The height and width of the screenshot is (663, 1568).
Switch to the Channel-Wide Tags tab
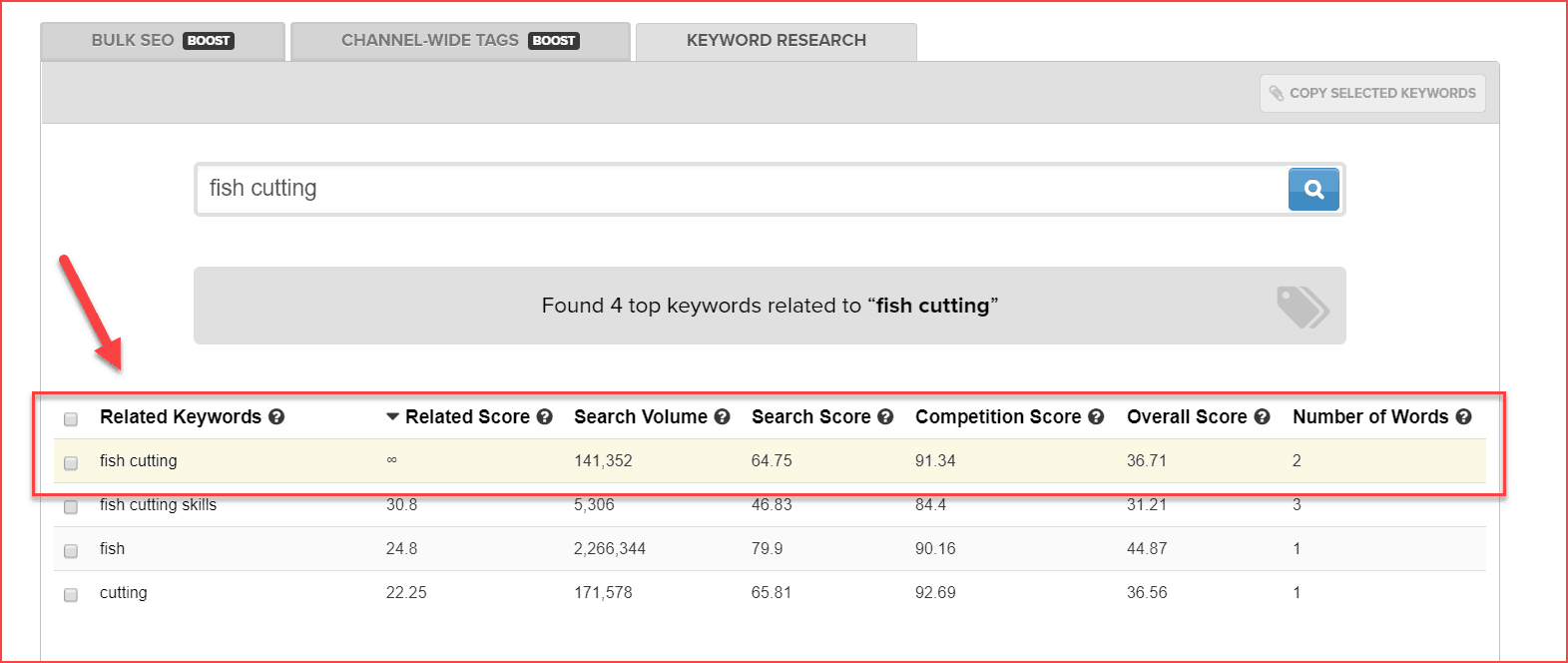point(459,41)
